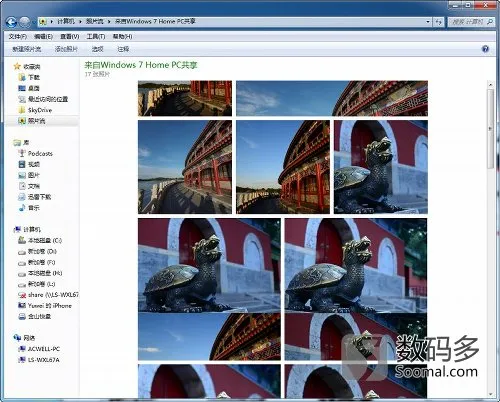Open second-row small bronze dragon-turtle photo
The height and width of the screenshot is (402, 500).
point(381,167)
